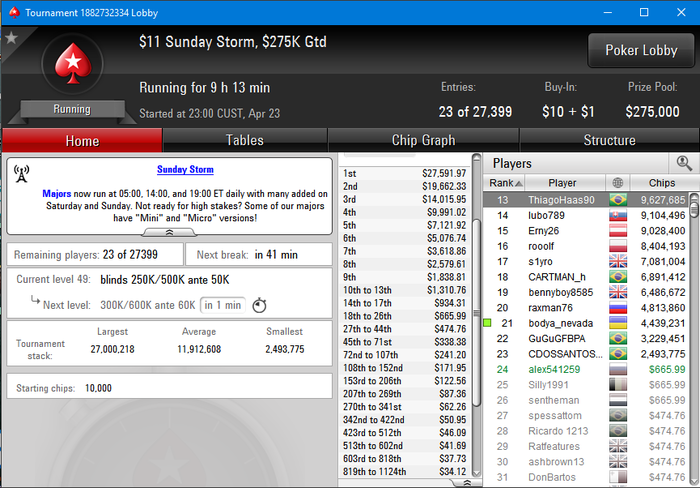Select player row Erny26
This screenshot has height=488, width=700.
(587, 231)
